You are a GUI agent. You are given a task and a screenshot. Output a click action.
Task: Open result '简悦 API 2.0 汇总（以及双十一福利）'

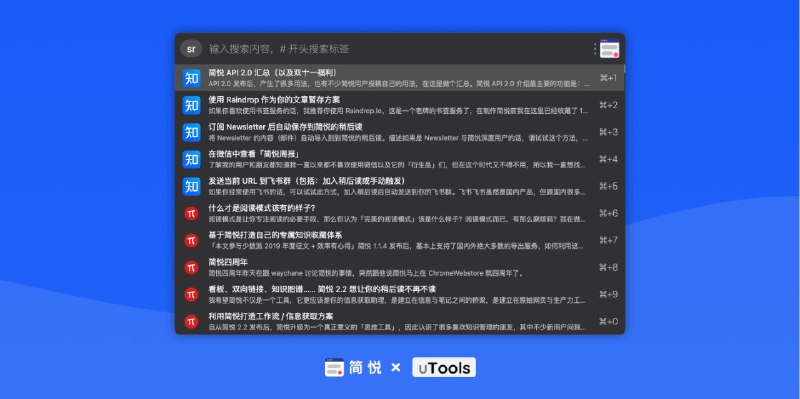click(x=399, y=78)
